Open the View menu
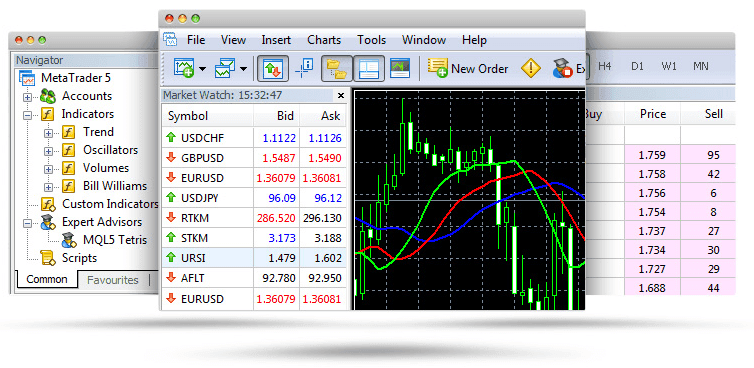 [x=233, y=40]
